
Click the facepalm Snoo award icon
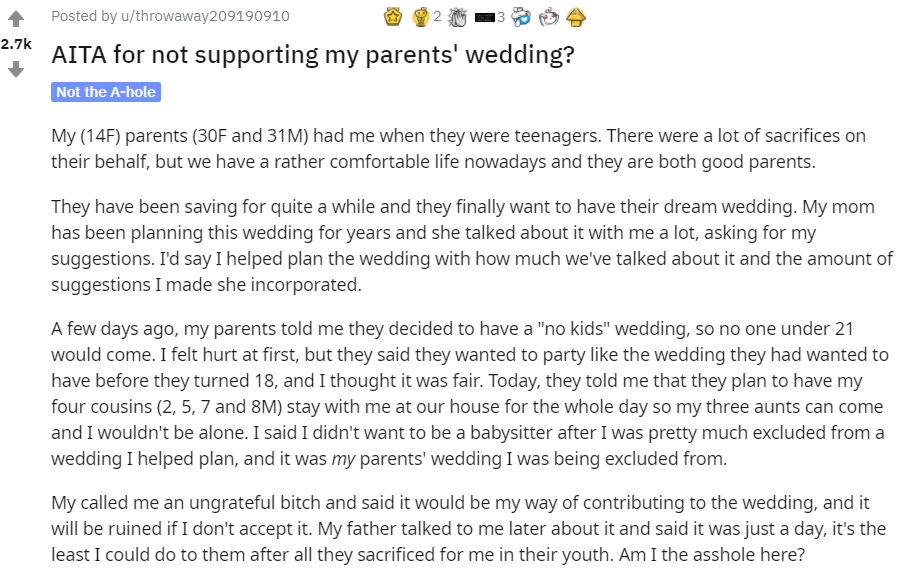pos(548,17)
